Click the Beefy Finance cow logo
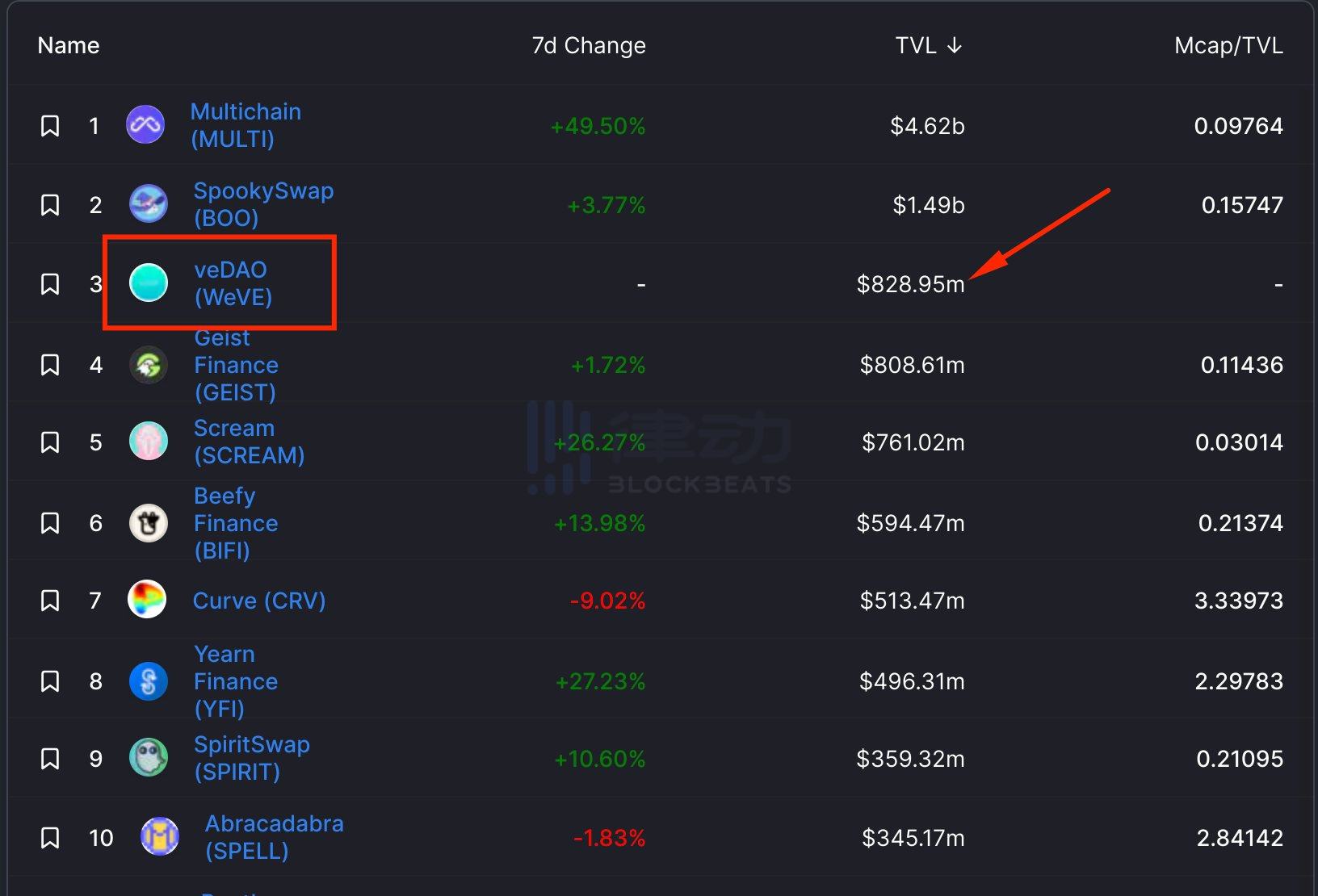 [149, 523]
